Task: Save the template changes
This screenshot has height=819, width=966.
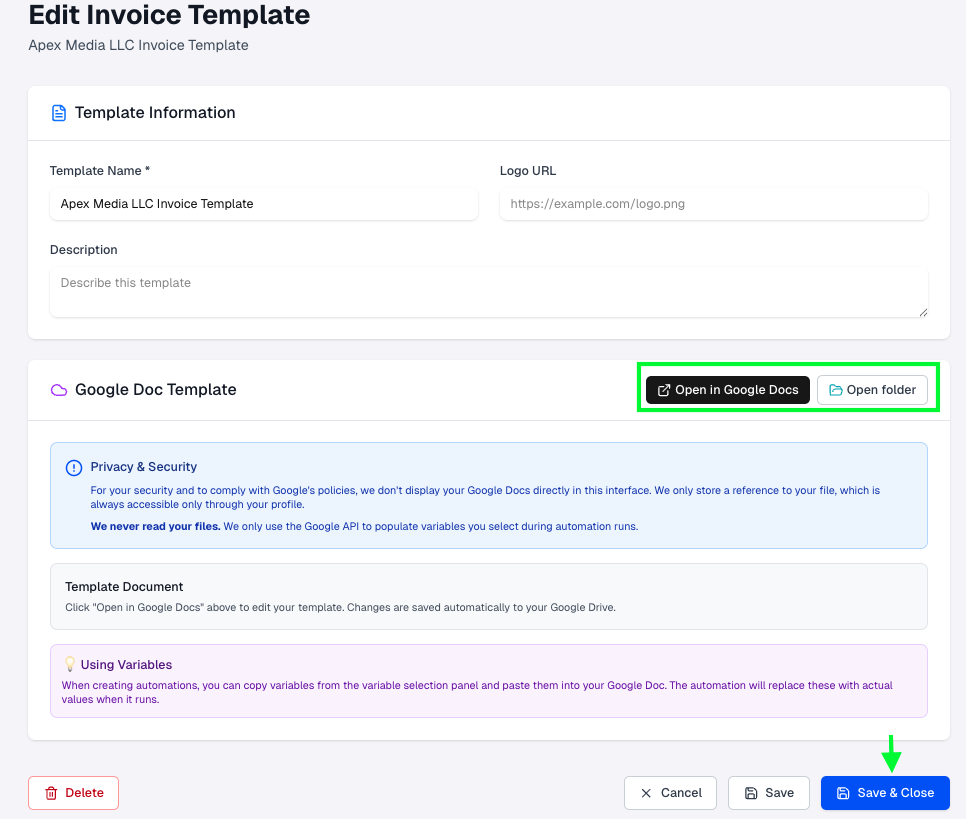Action: point(769,793)
